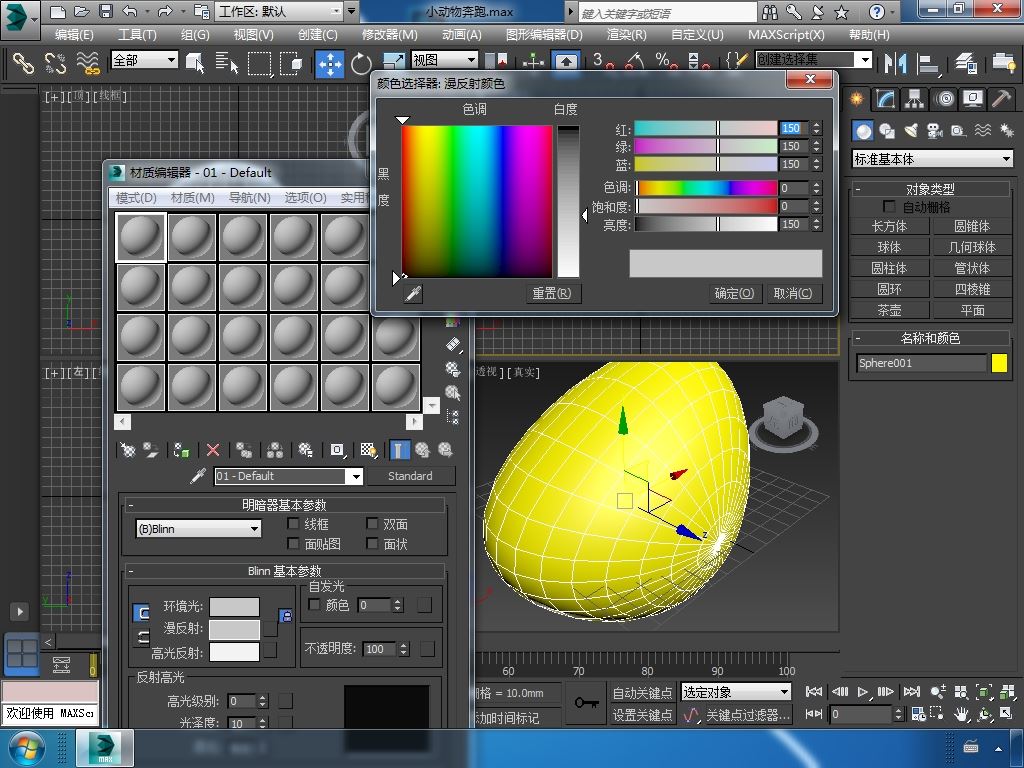Click the 漫反射 diffuse color swatch
The width and height of the screenshot is (1024, 768).
[x=234, y=630]
